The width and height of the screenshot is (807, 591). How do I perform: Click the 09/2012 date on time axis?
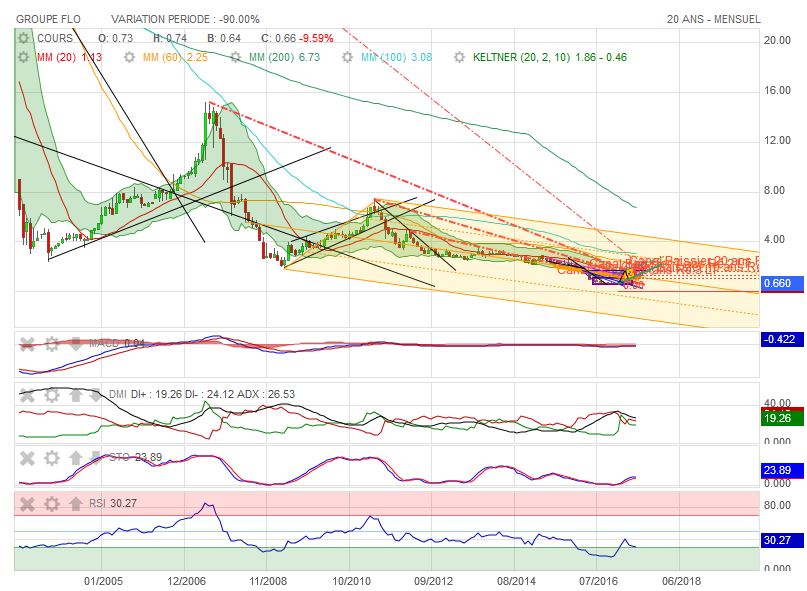pyautogui.click(x=433, y=581)
